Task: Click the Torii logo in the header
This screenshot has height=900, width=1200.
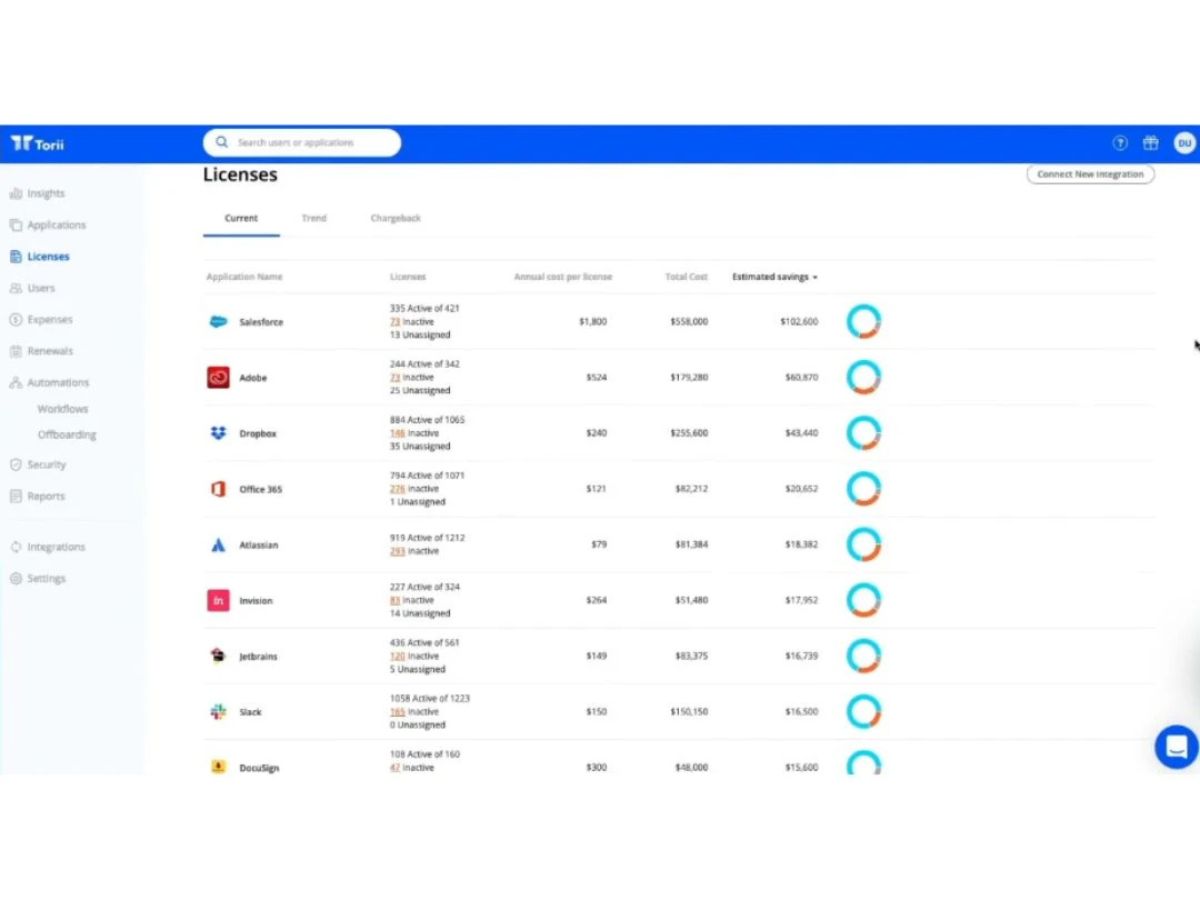Action: pyautogui.click(x=37, y=143)
